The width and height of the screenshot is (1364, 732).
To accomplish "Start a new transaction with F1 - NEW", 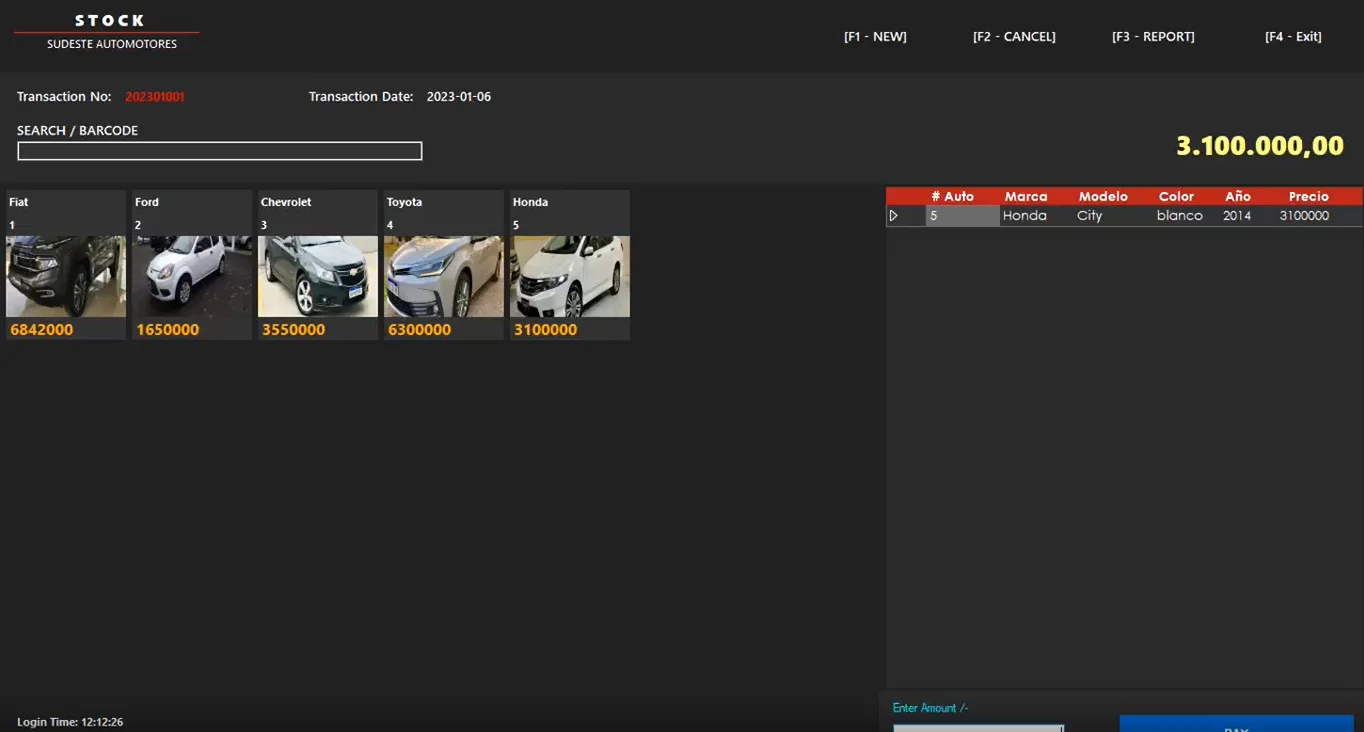I will [875, 37].
